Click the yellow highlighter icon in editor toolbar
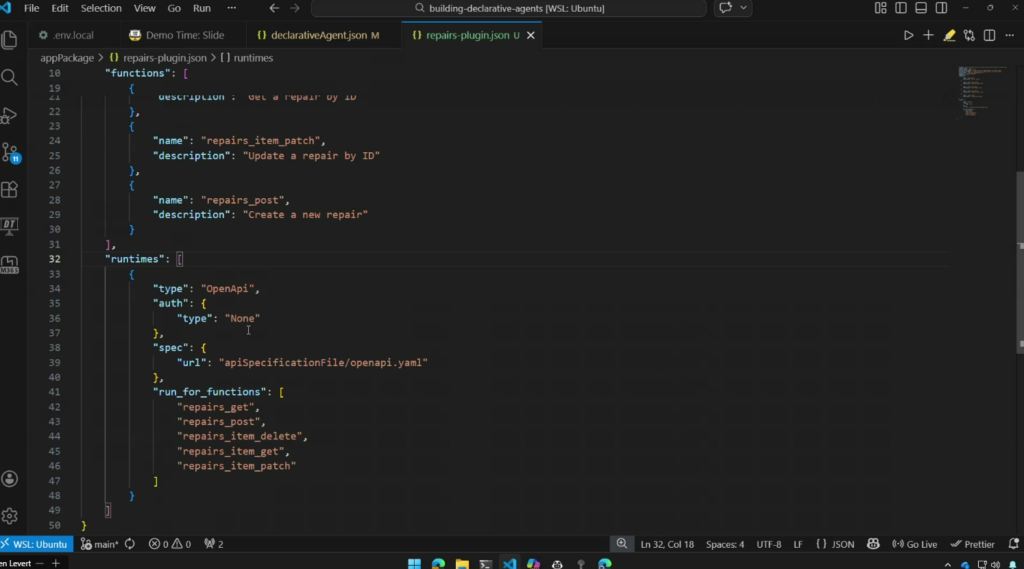 click(949, 35)
